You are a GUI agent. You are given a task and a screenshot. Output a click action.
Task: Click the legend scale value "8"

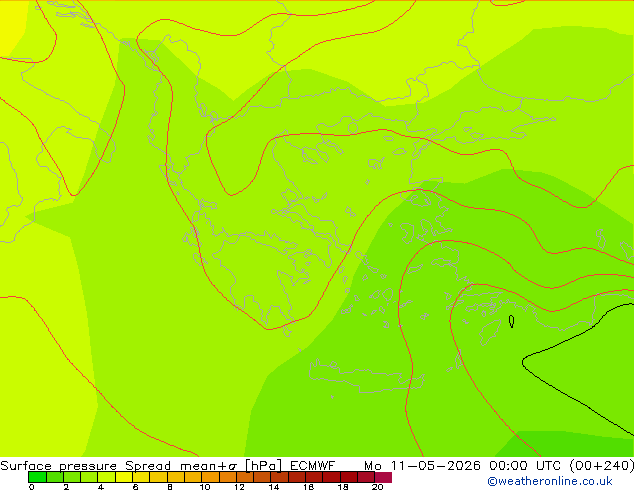[x=170, y=487]
